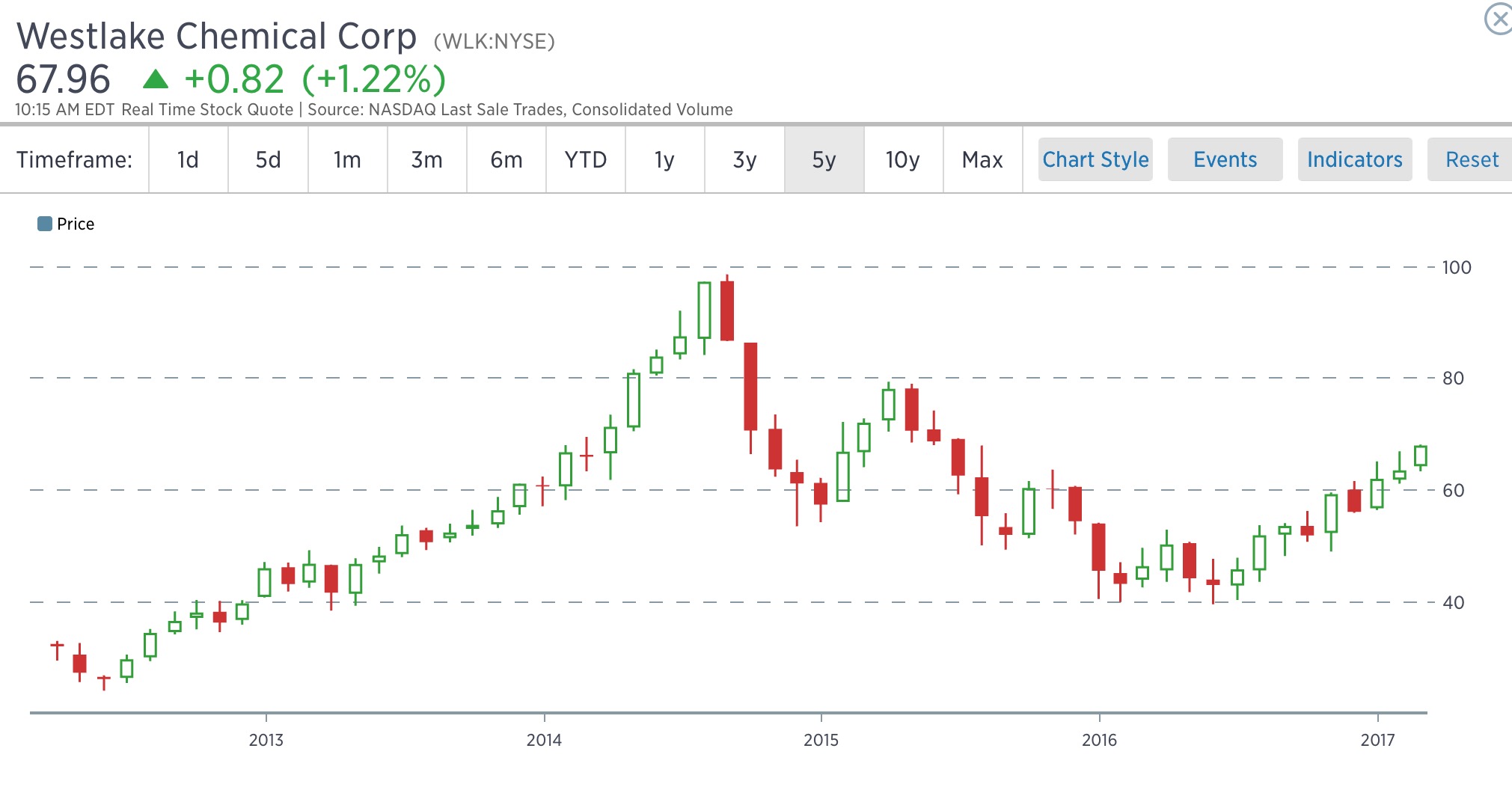This screenshot has height=787, width=1512.
Task: Show the 1y timeframe
Action: pyautogui.click(x=665, y=159)
